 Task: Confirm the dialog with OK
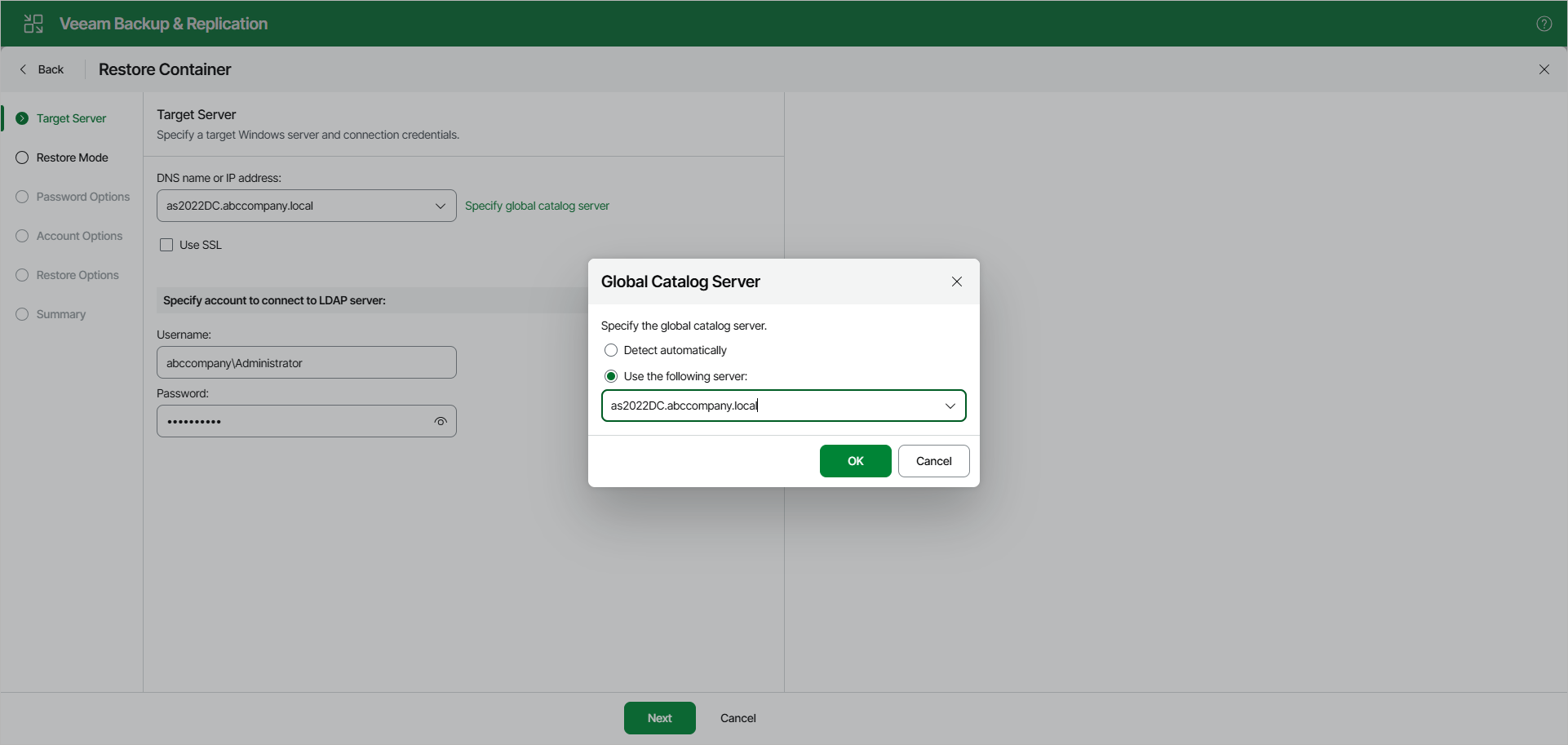pyautogui.click(x=856, y=461)
